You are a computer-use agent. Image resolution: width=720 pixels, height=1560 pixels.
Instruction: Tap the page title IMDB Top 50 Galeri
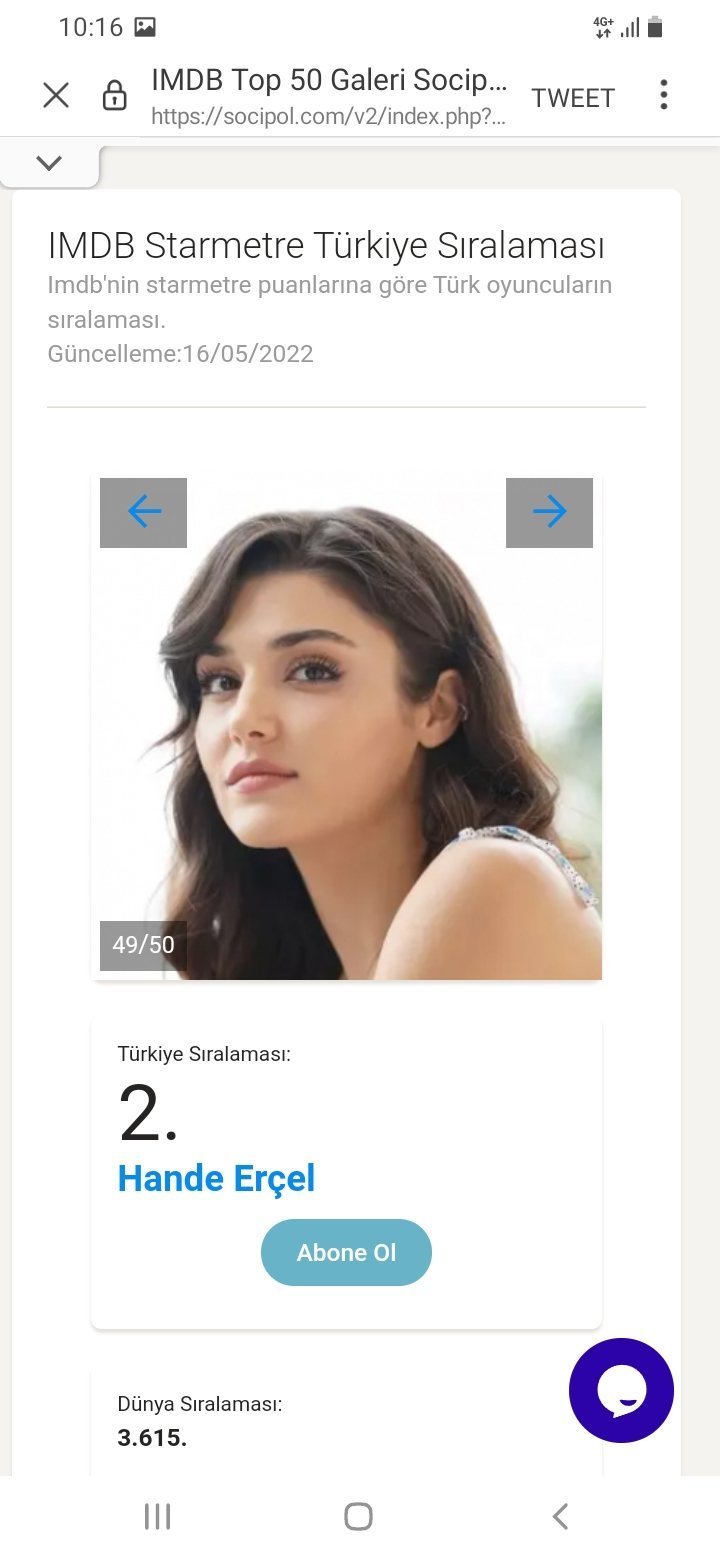(329, 80)
